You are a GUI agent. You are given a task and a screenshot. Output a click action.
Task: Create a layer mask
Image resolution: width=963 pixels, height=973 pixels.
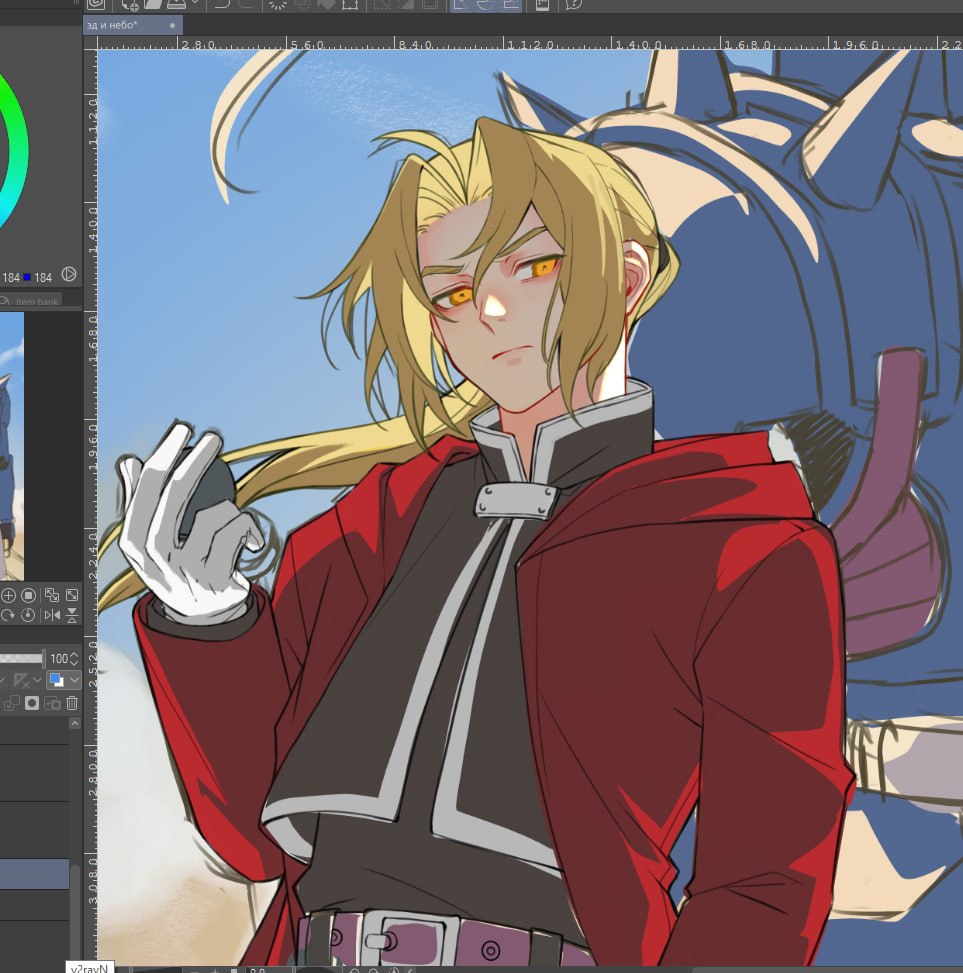click(x=32, y=703)
